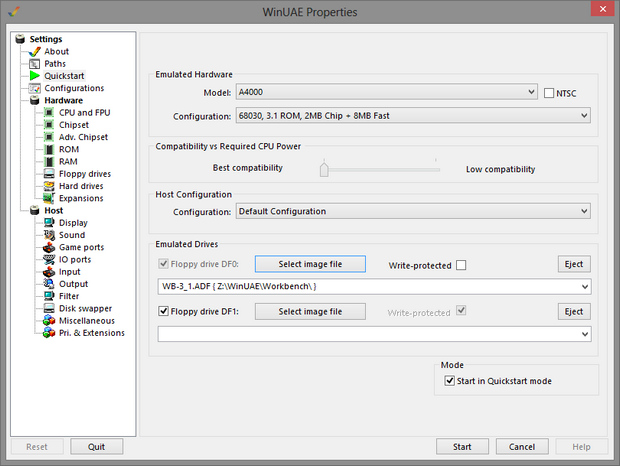Click the Sound speaker icon

point(49,235)
